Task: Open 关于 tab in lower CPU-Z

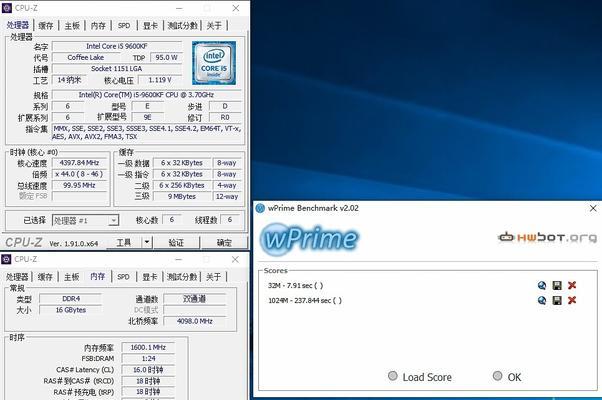Action: pyautogui.click(x=213, y=277)
